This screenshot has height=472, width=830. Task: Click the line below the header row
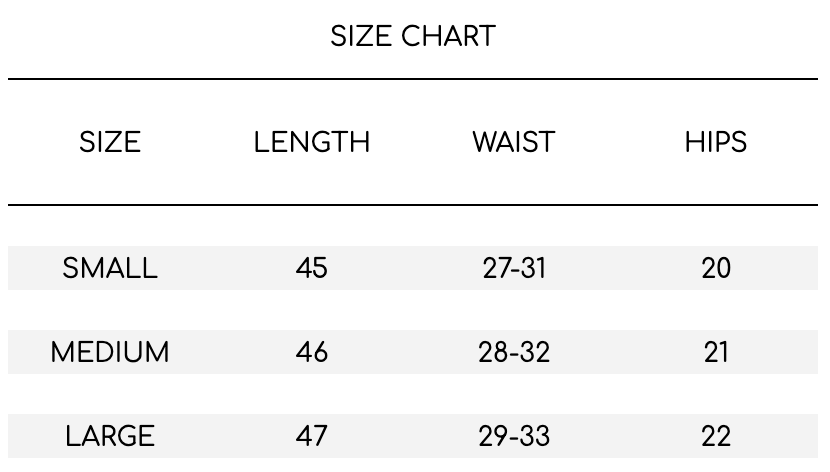(413, 205)
